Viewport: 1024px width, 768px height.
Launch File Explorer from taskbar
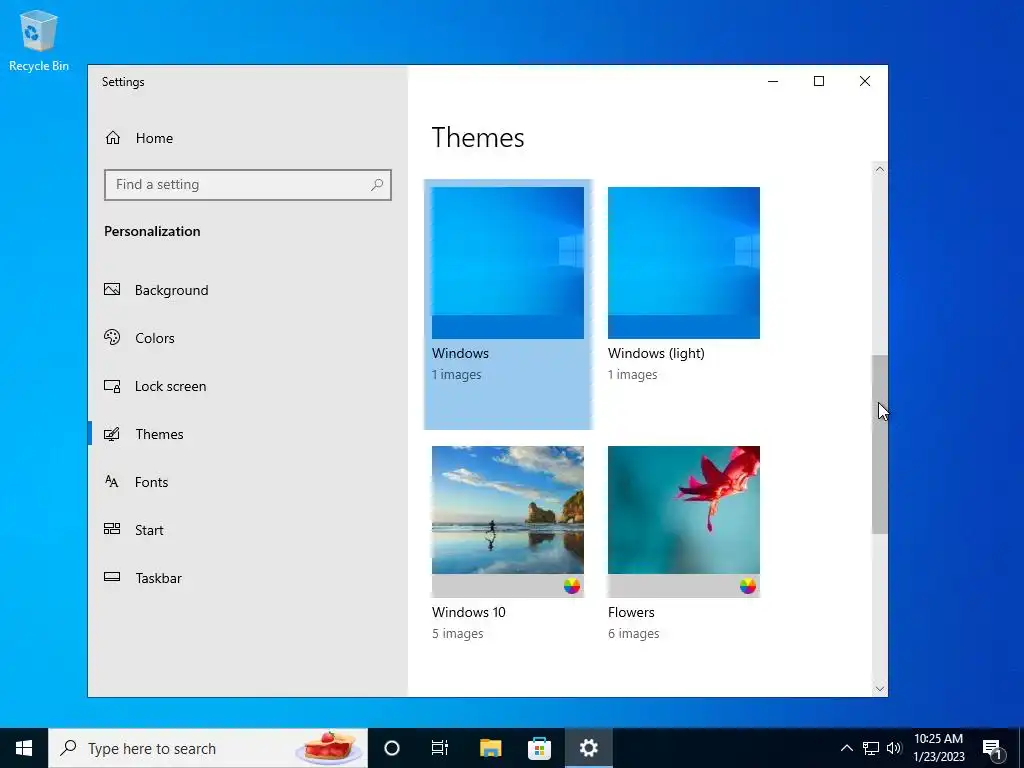click(490, 748)
